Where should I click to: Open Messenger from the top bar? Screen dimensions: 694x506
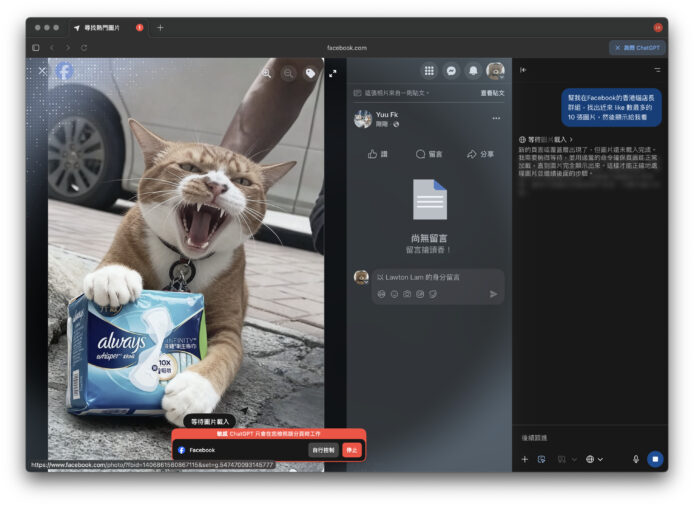pyautogui.click(x=451, y=71)
